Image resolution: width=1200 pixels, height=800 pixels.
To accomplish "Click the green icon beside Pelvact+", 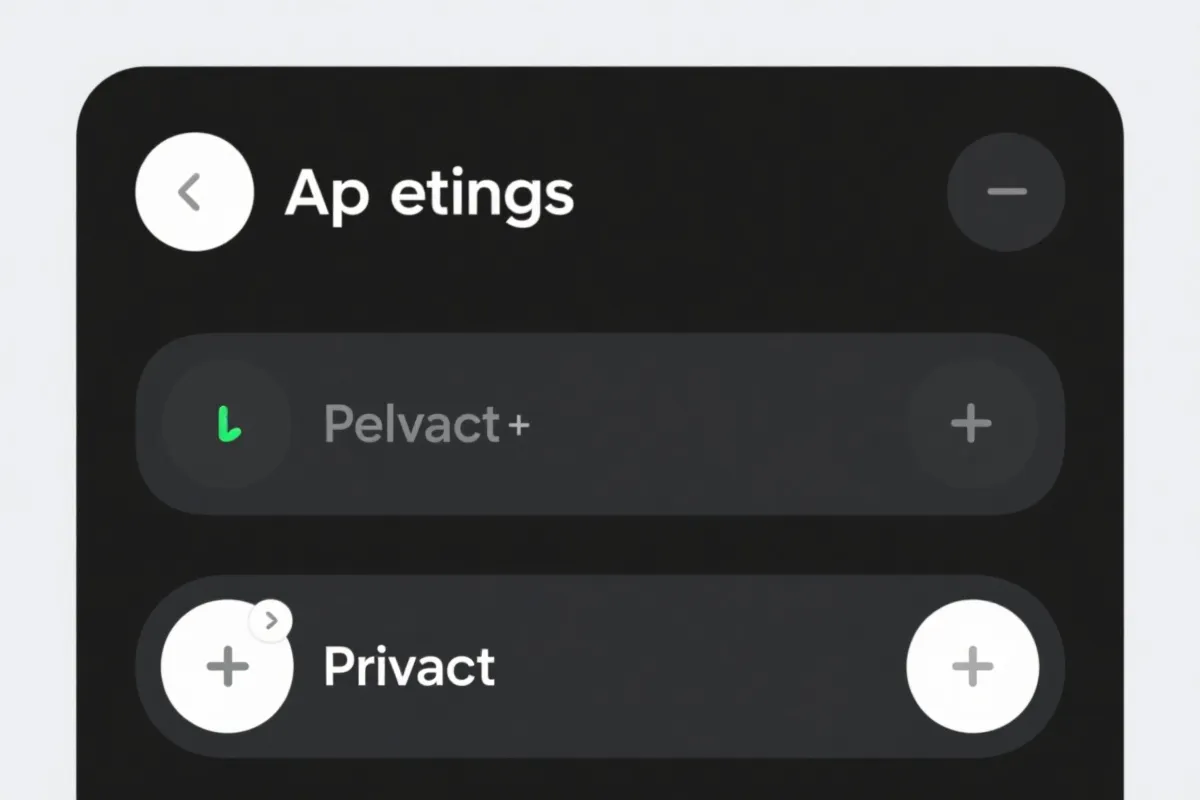I will tap(228, 426).
